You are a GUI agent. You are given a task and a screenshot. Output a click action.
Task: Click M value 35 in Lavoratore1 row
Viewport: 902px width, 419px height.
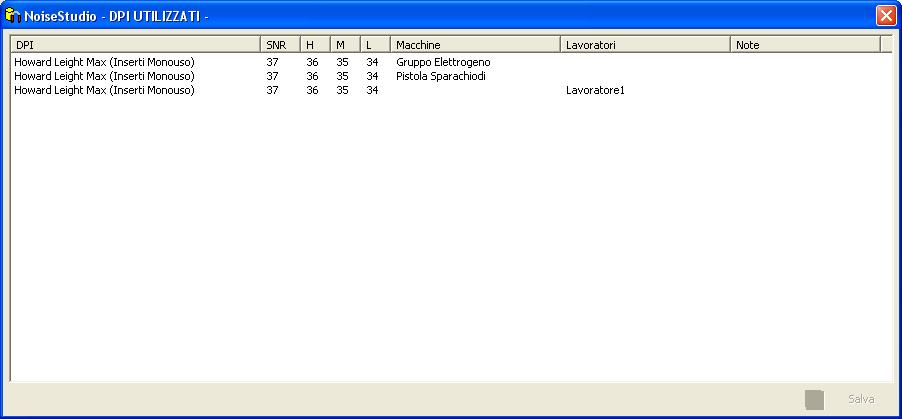point(342,90)
